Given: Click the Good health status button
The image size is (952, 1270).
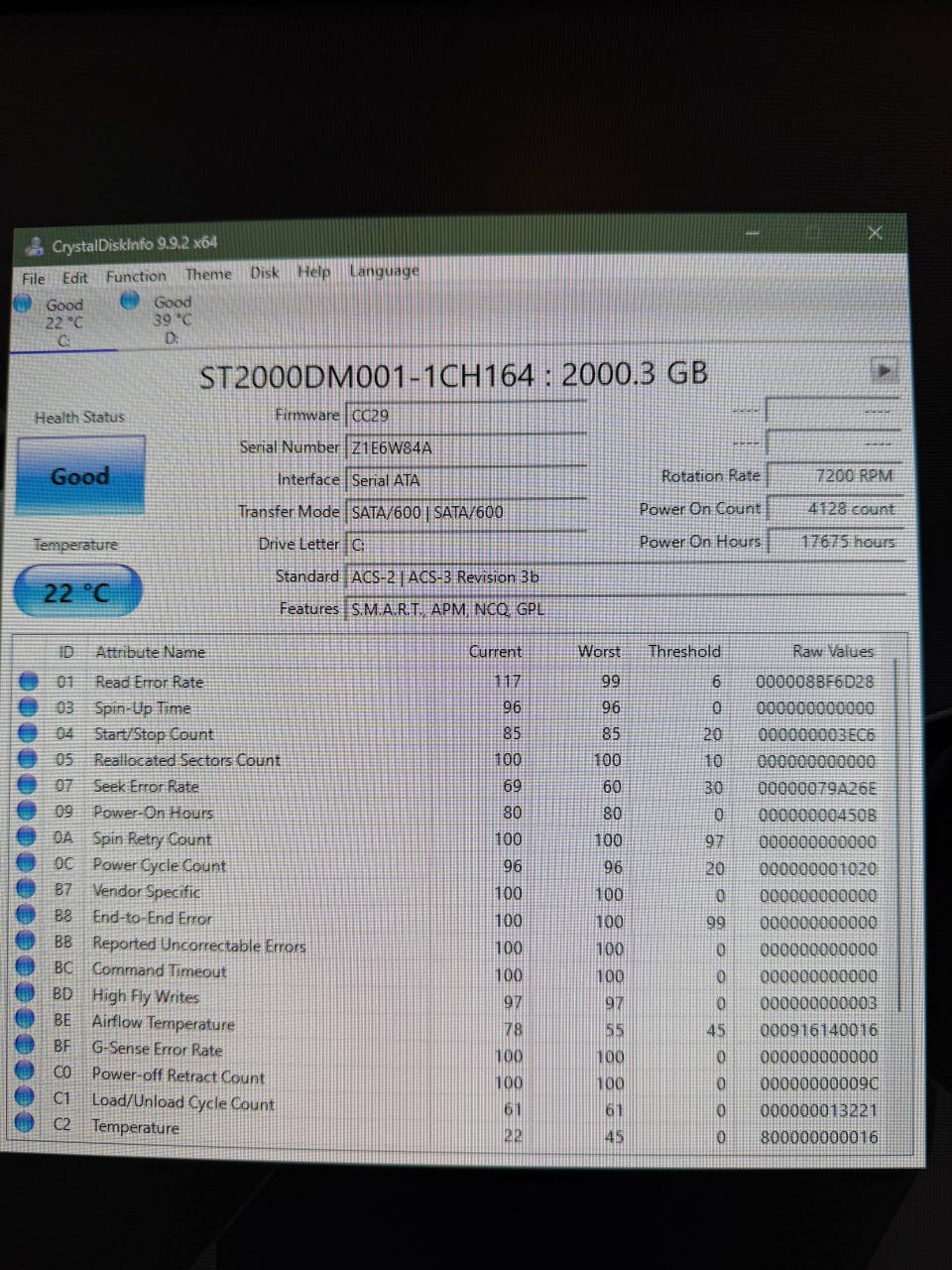Looking at the screenshot, I should pos(80,476).
